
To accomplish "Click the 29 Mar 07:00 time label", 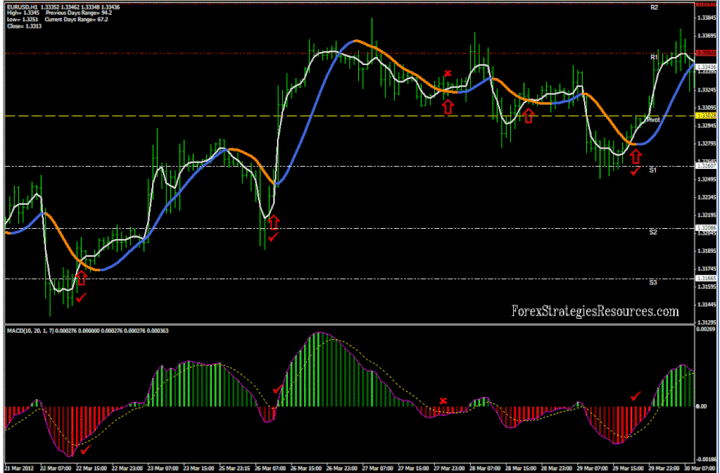I will tap(593, 468).
